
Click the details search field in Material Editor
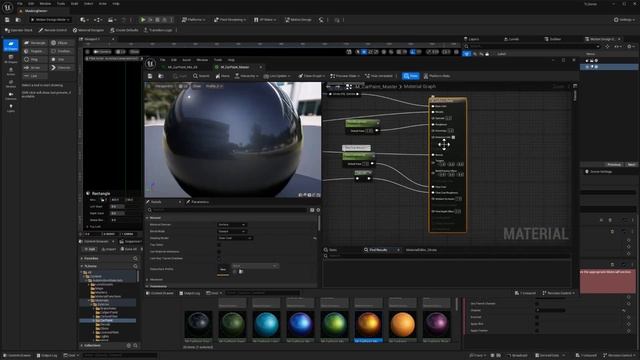[x=228, y=210]
